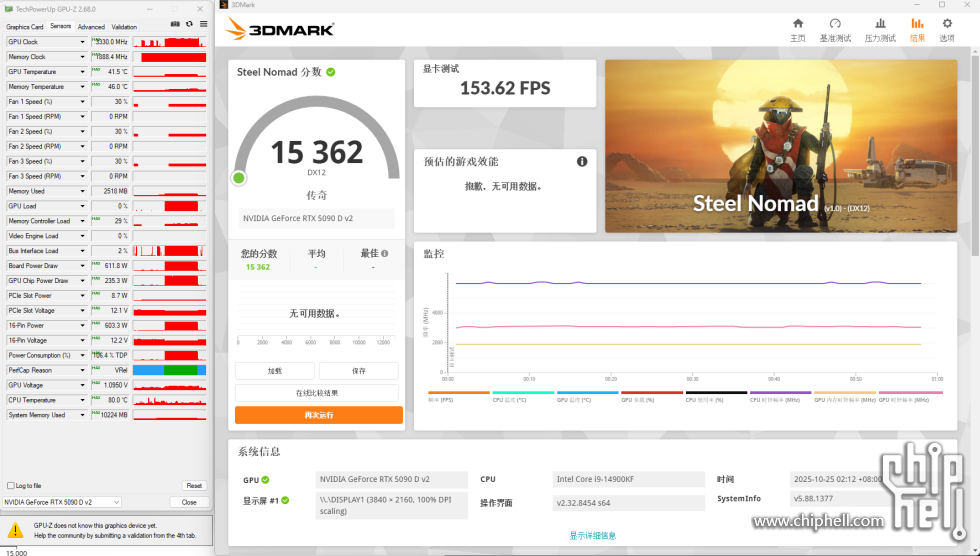Image resolution: width=980 pixels, height=556 pixels.
Task: Click the Steel Nomad benchmark thumbnail image
Action: [x=780, y=146]
